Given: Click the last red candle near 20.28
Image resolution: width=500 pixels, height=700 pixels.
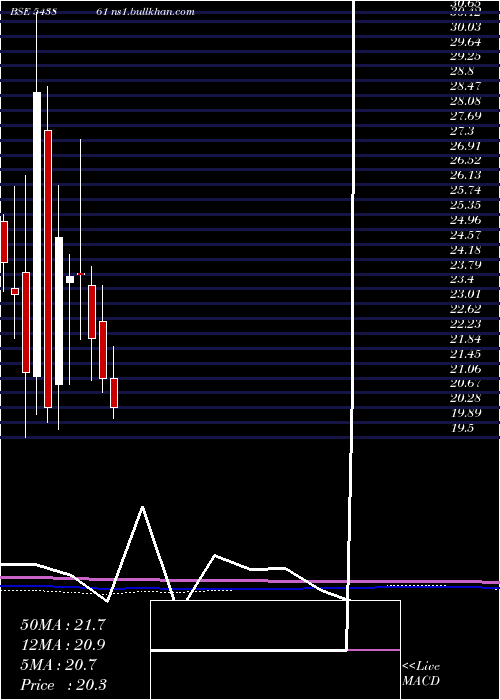Looking at the screenshot, I should pyautogui.click(x=114, y=393).
